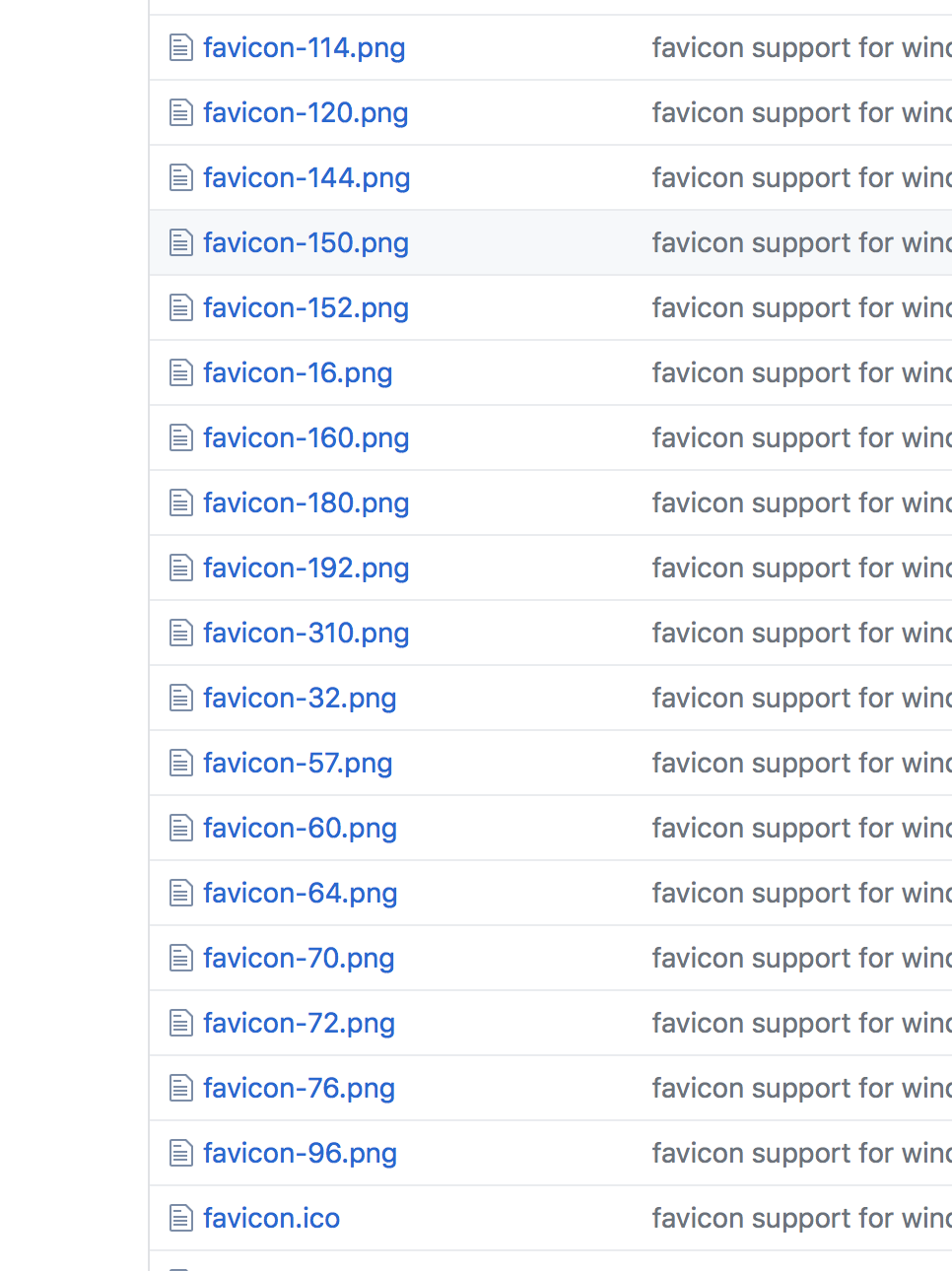Click the file icon beside favicon-152.png

(x=181, y=307)
